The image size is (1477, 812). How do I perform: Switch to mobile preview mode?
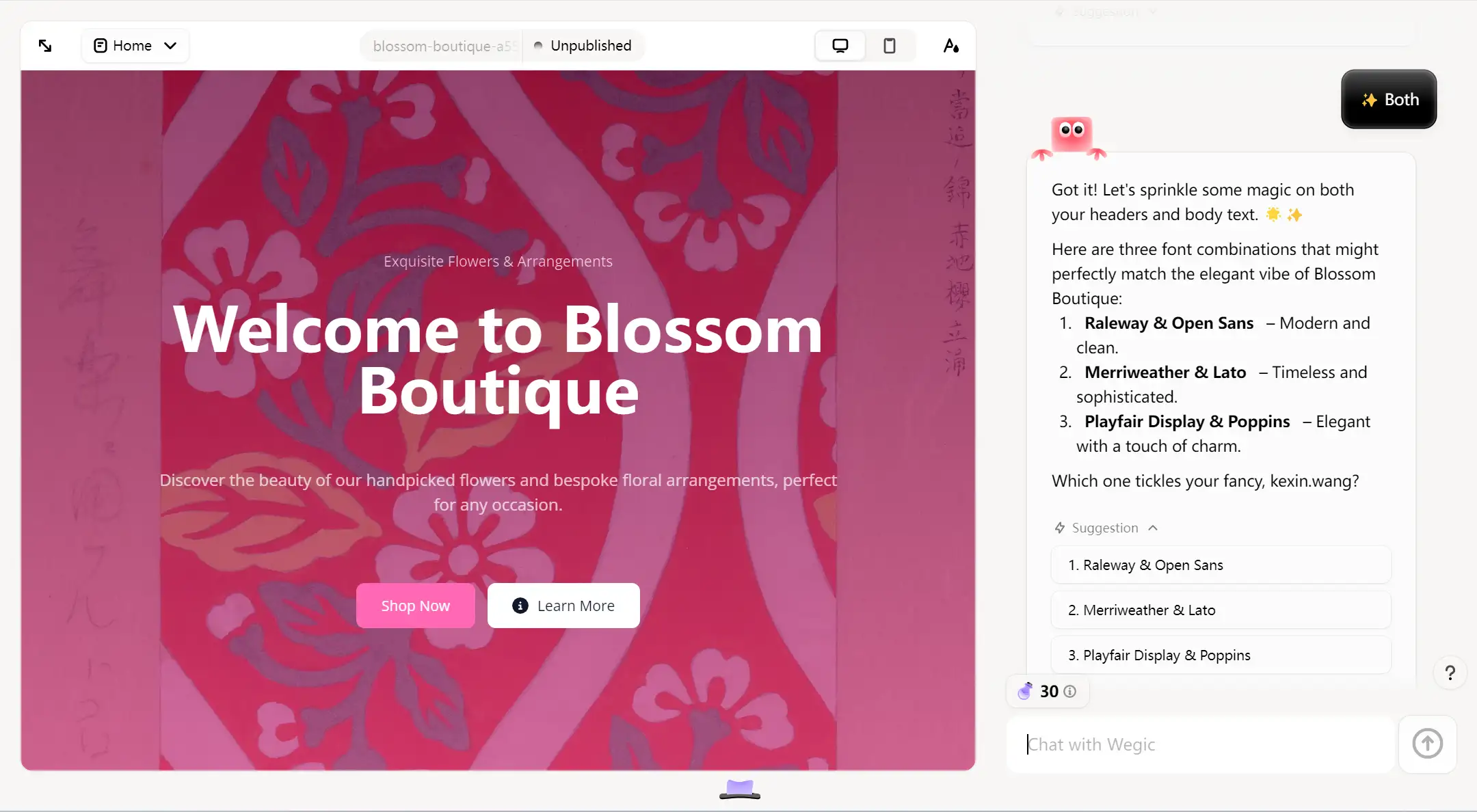point(889,45)
